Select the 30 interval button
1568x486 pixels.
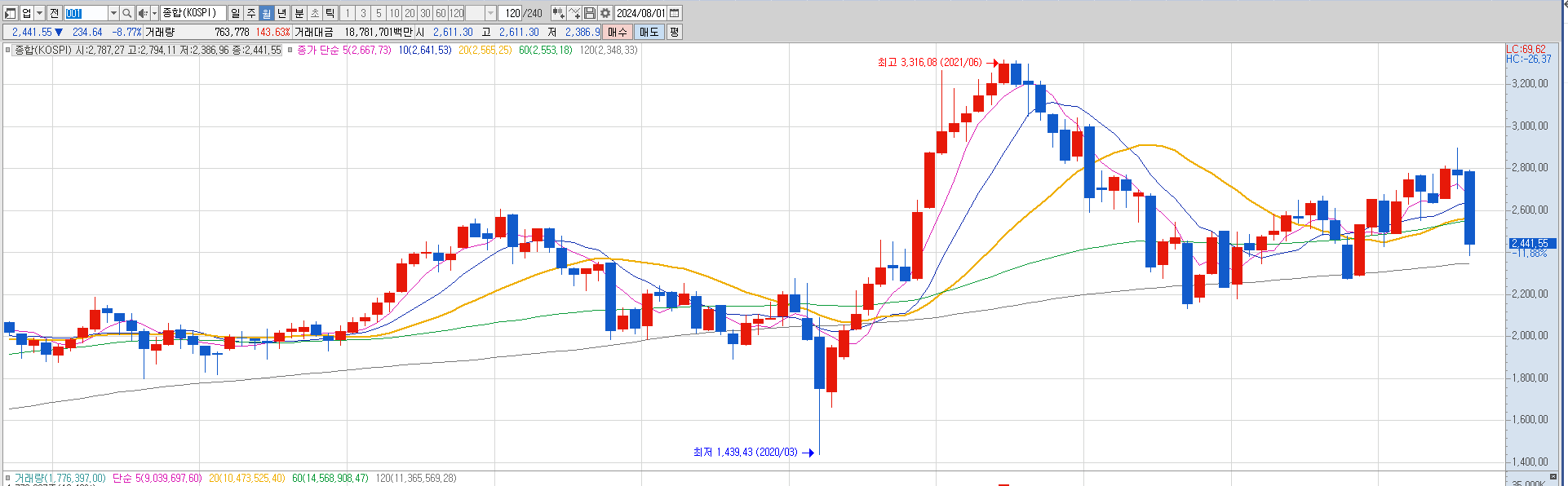425,13
